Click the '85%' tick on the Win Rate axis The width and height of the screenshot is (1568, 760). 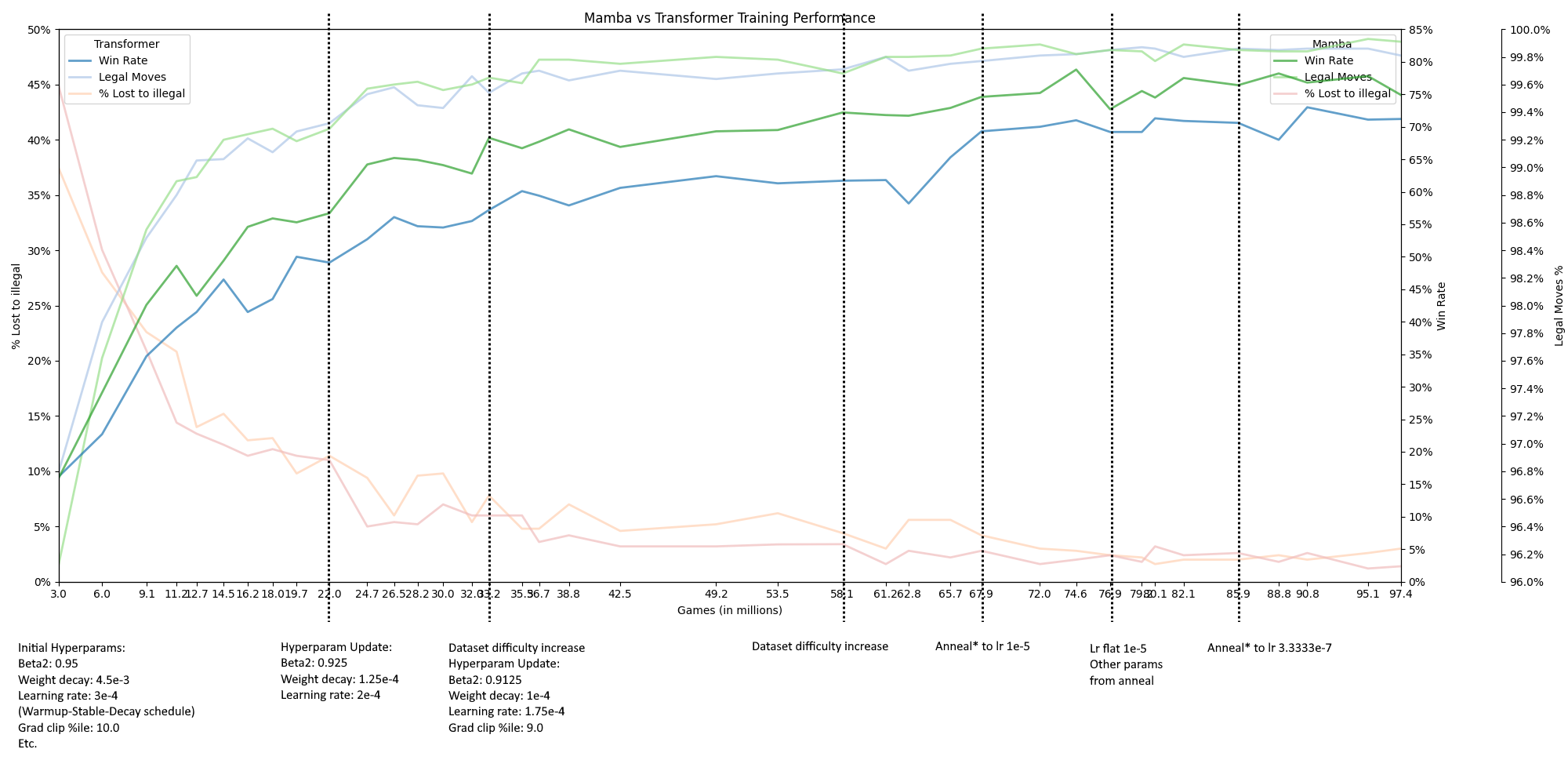click(x=1421, y=30)
